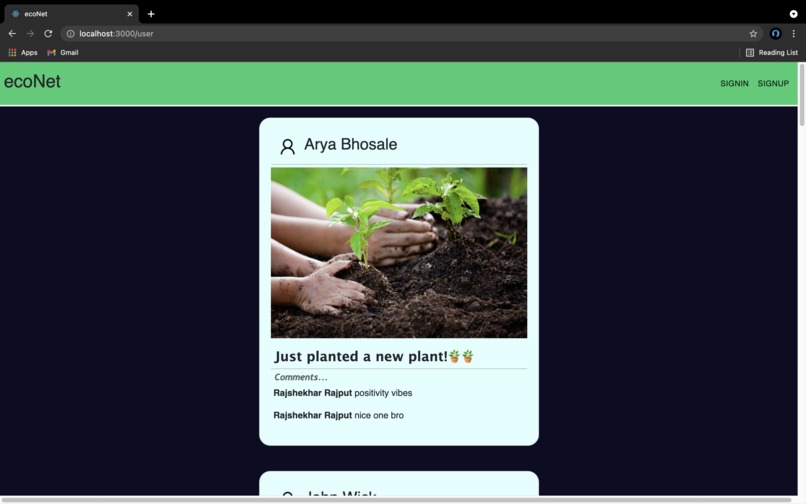This screenshot has width=806, height=504.
Task: Click Arya Bhosale's profile avatar icon
Action: (287, 147)
